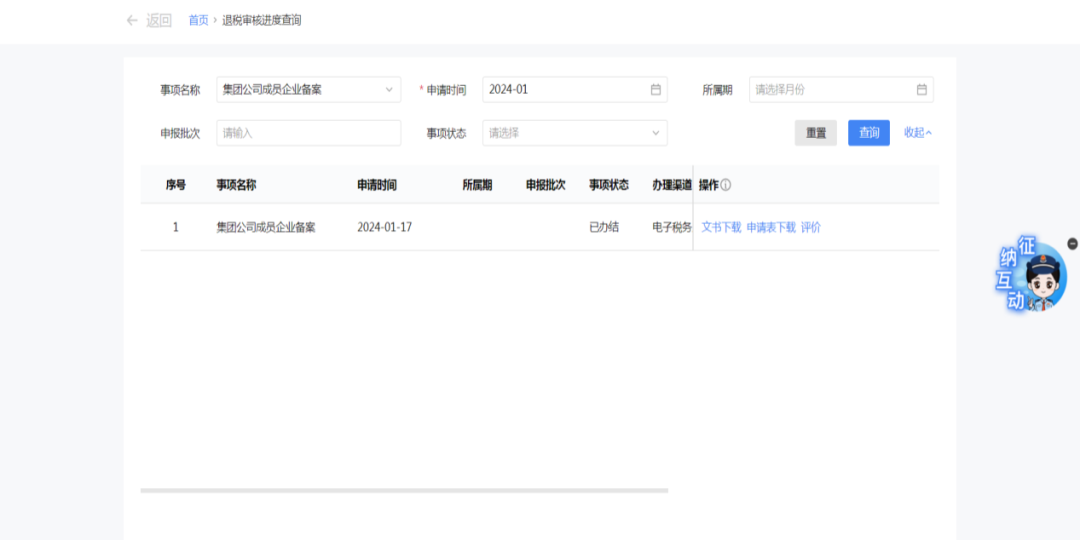Click the horizontal scrollbar under the table
This screenshot has height=540, width=1080.
(404, 491)
